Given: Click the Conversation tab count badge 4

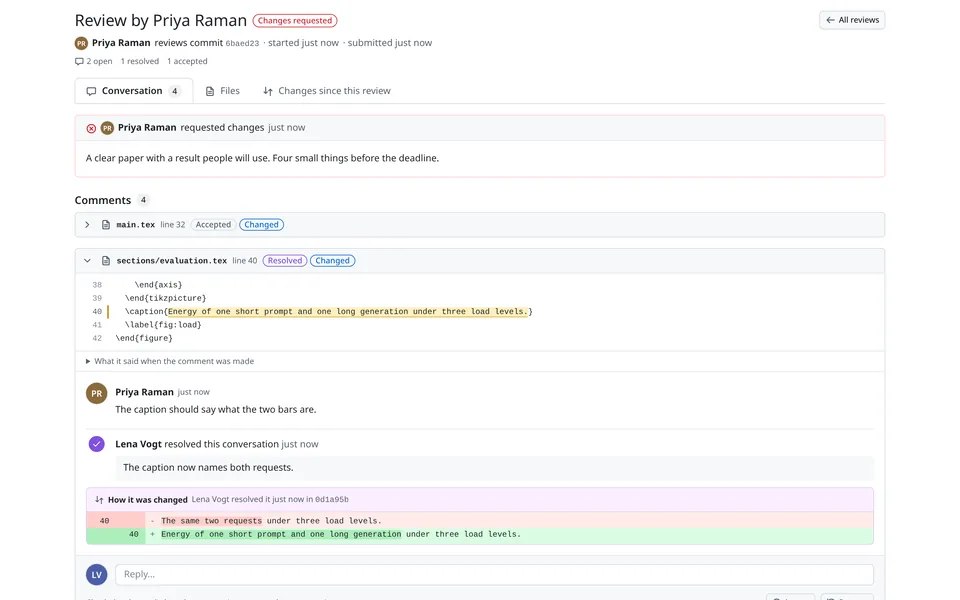Looking at the screenshot, I should (174, 91).
